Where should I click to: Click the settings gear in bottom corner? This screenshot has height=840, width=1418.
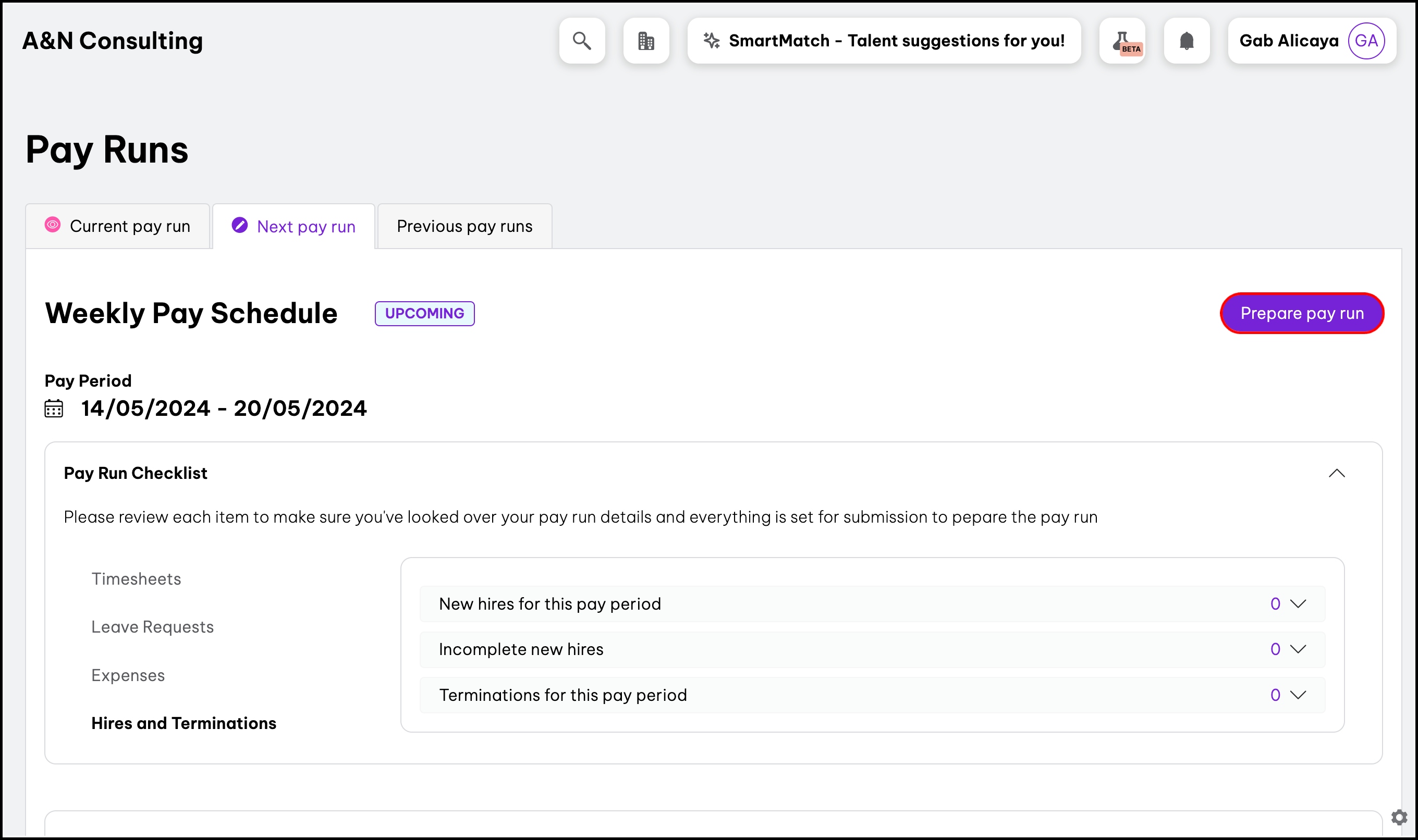(x=1399, y=817)
